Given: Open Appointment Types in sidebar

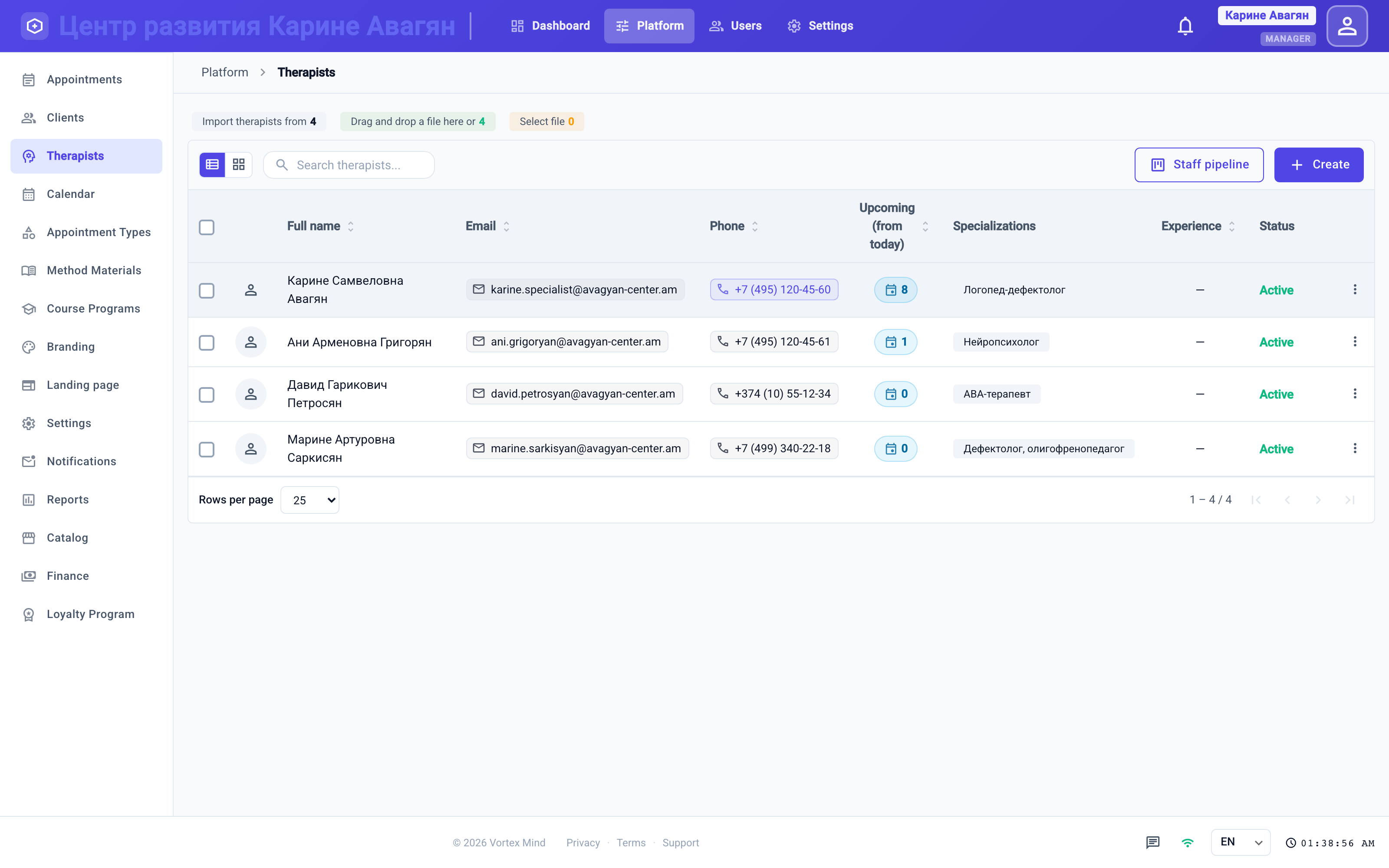Looking at the screenshot, I should coord(86,233).
